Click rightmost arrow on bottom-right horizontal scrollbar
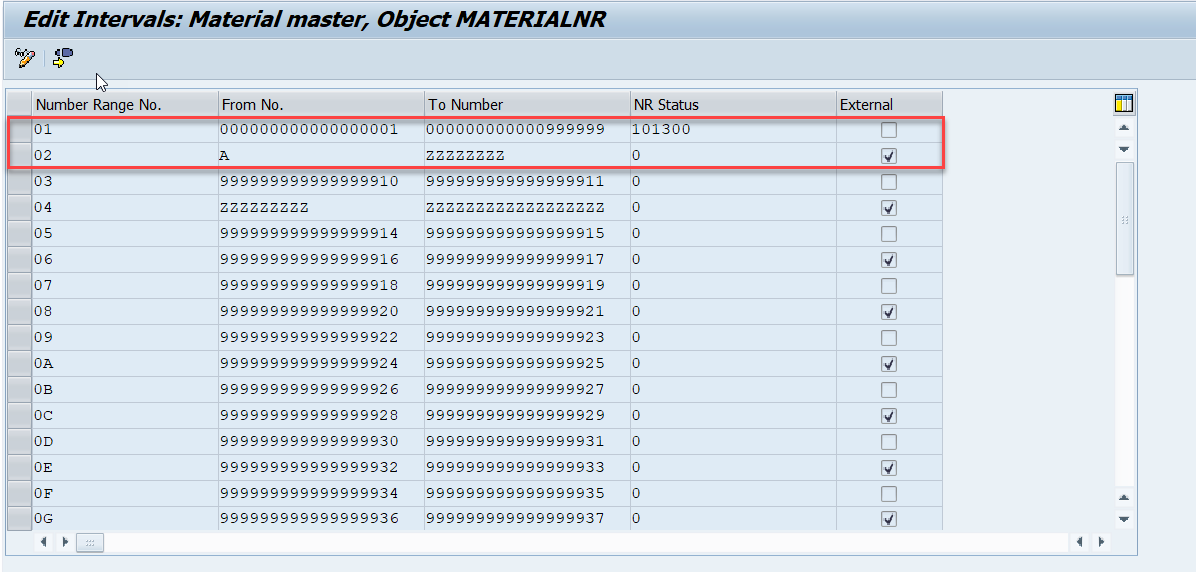The width and height of the screenshot is (1196, 572). click(x=1100, y=542)
